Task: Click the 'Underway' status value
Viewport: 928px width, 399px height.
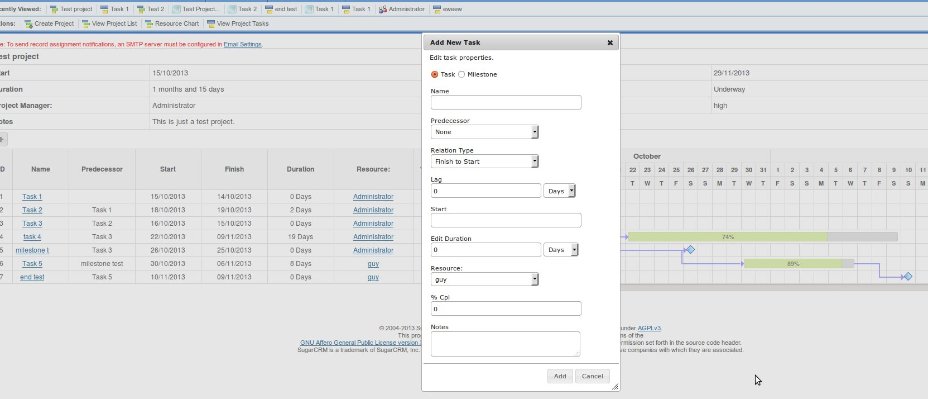Action: (729, 89)
